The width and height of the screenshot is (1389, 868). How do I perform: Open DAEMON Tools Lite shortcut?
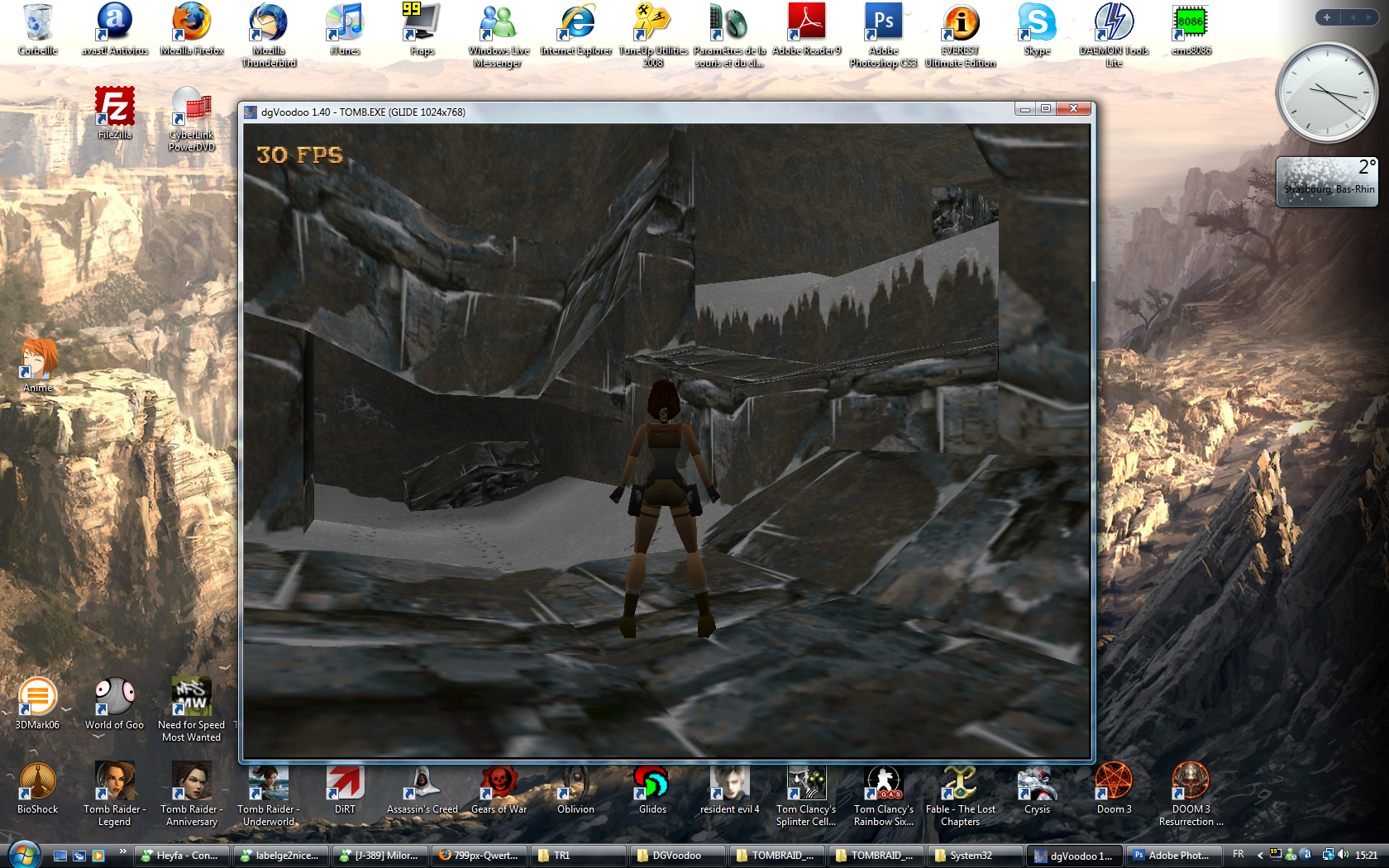click(x=1114, y=35)
